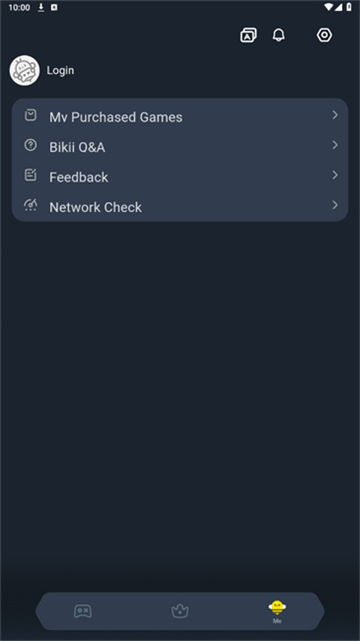Screen dimensions: 360x641
Task: Open the hexagon settings icon
Action: coord(324,35)
